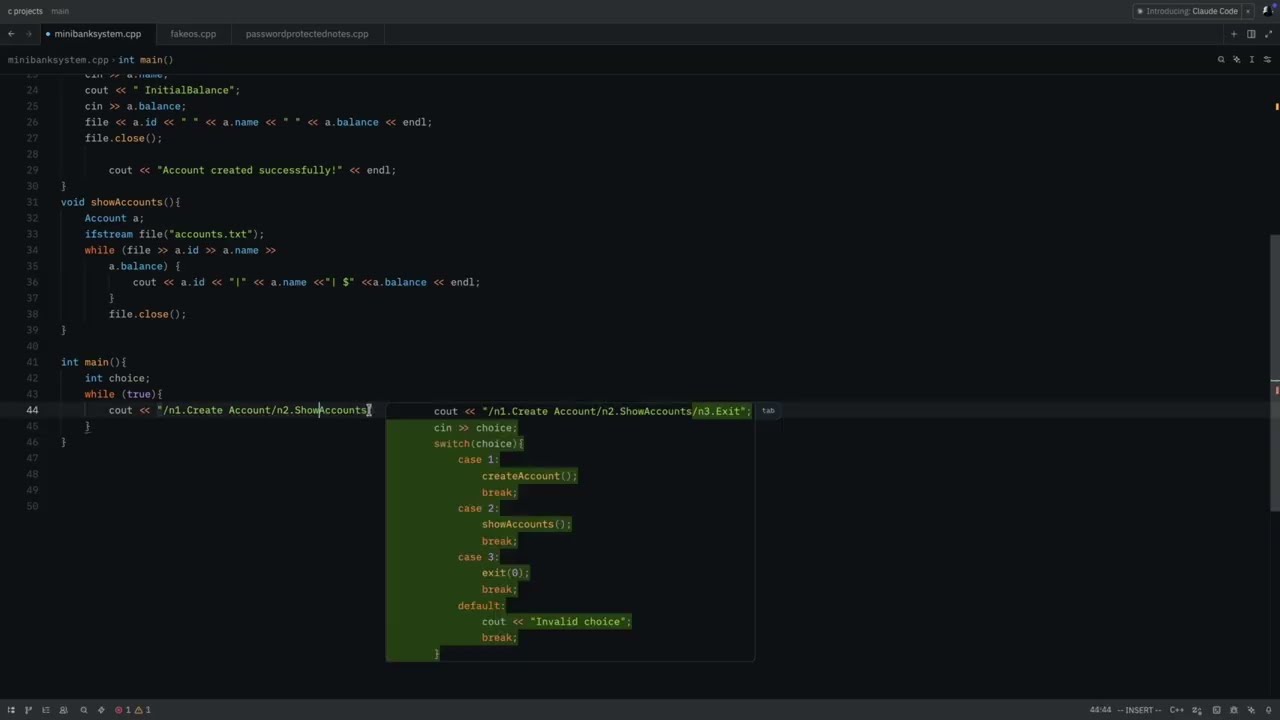Click 'file.close();' on line 27
The width and height of the screenshot is (1280, 720).
(123, 138)
